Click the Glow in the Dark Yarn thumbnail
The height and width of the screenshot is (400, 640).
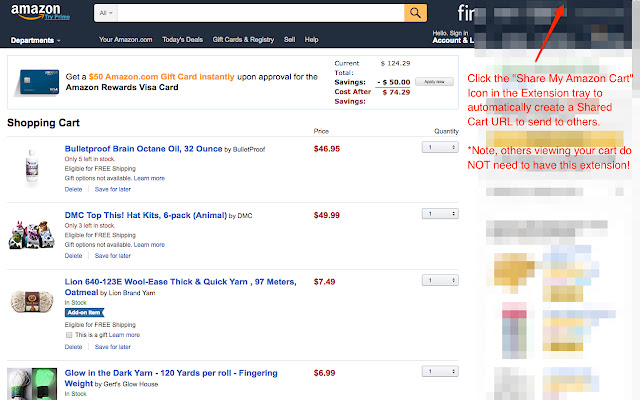coord(32,384)
